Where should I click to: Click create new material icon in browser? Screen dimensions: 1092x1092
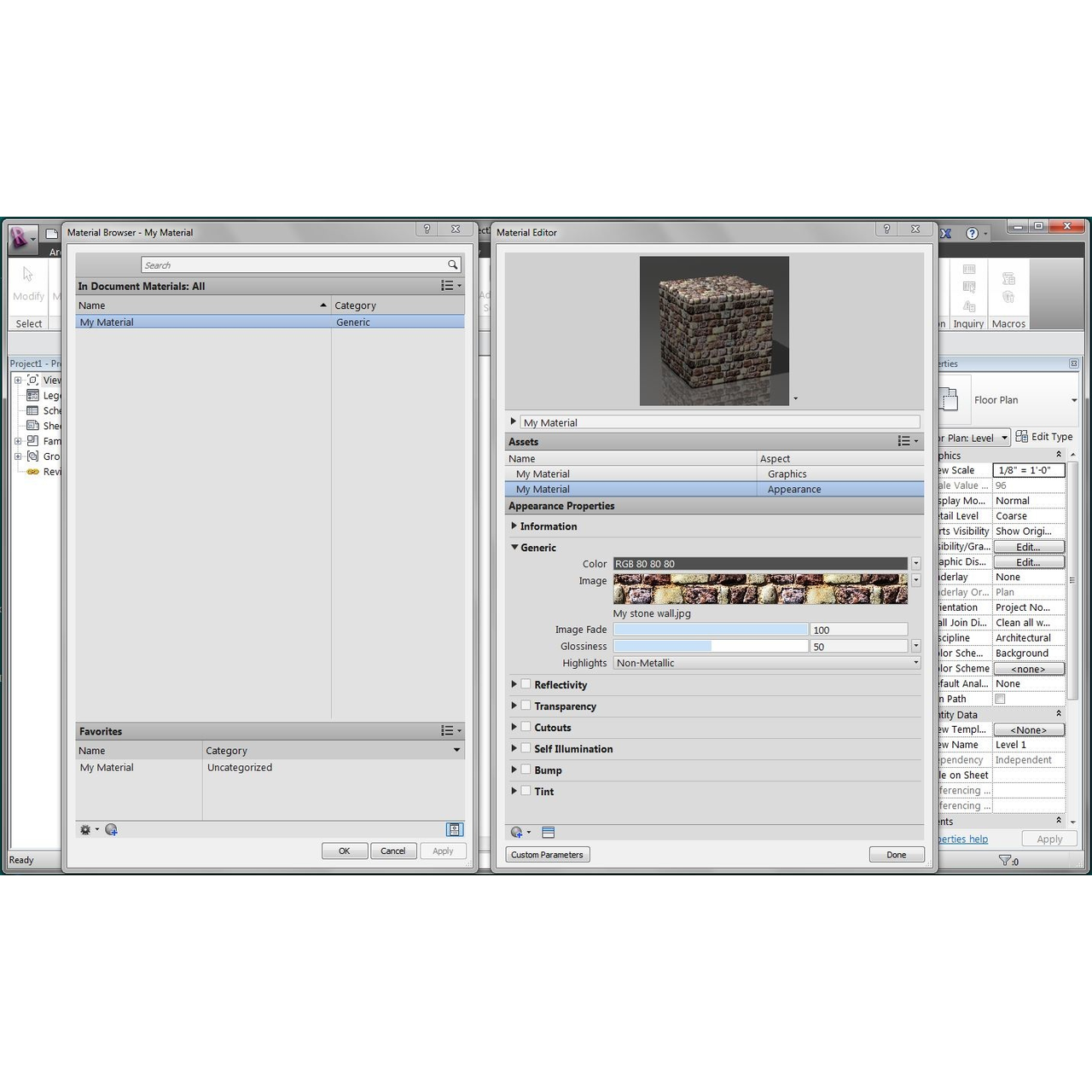(111, 830)
